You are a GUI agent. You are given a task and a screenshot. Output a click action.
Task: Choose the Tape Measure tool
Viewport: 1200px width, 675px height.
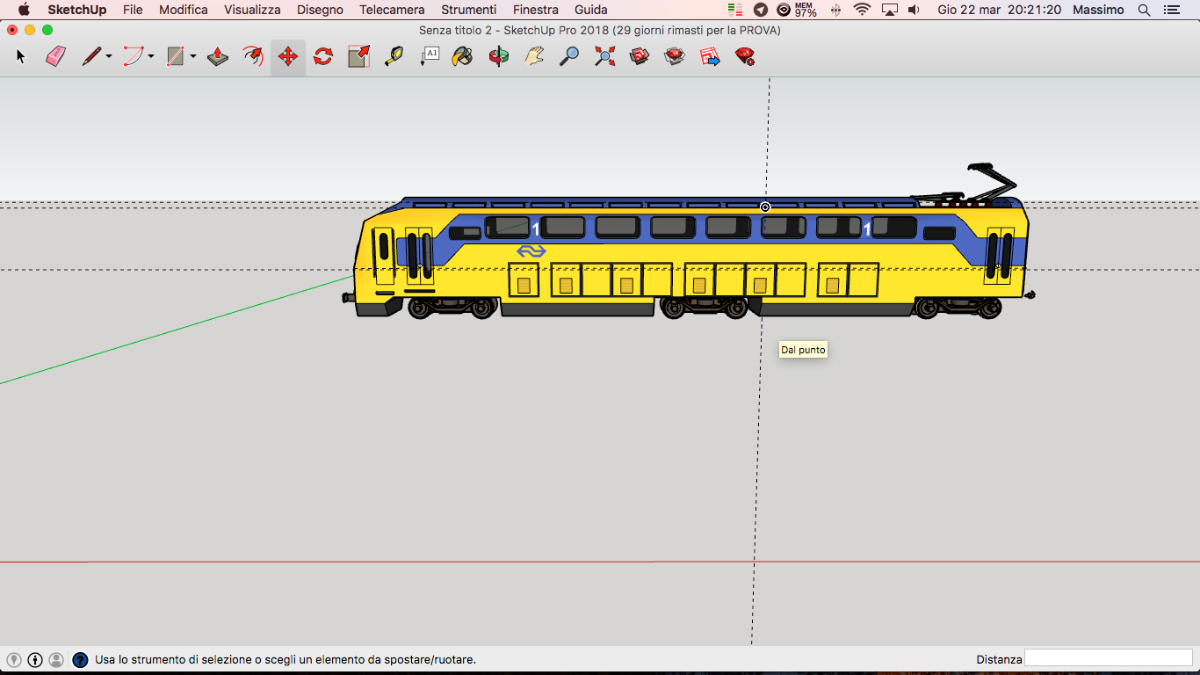point(394,57)
